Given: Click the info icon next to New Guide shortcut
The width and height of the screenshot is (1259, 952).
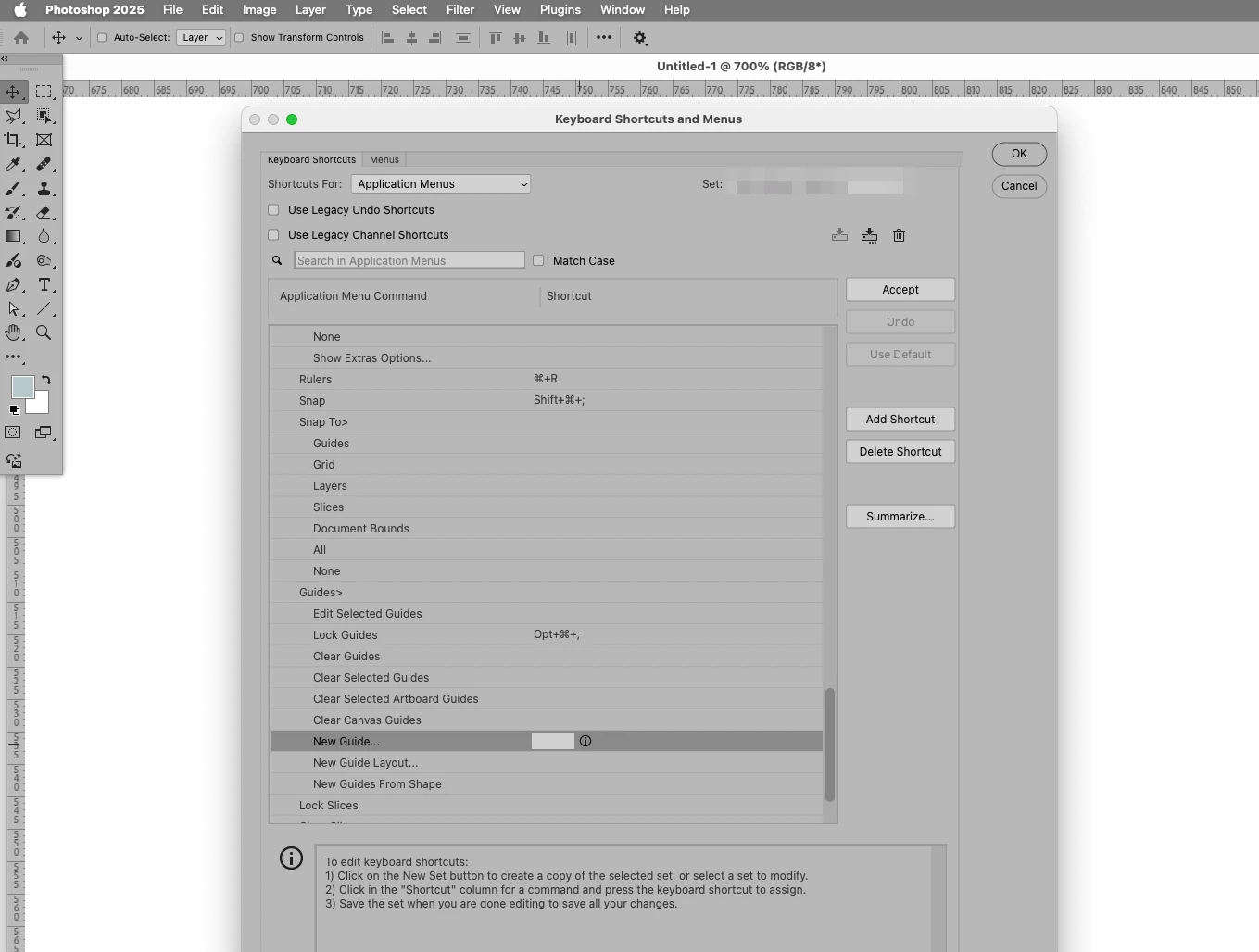Looking at the screenshot, I should [x=585, y=741].
